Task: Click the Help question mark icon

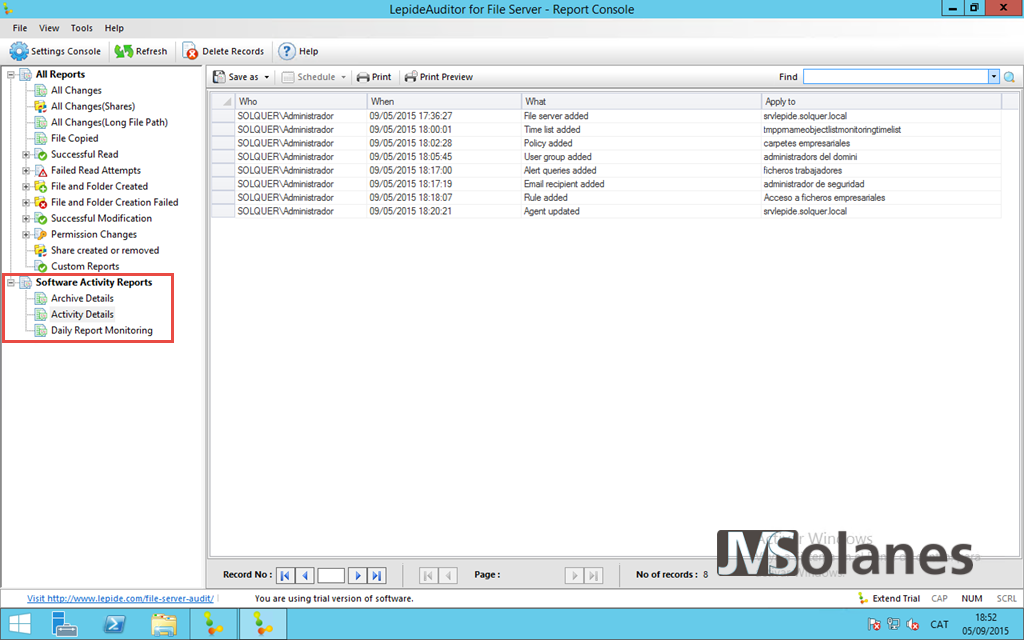Action: [x=287, y=51]
